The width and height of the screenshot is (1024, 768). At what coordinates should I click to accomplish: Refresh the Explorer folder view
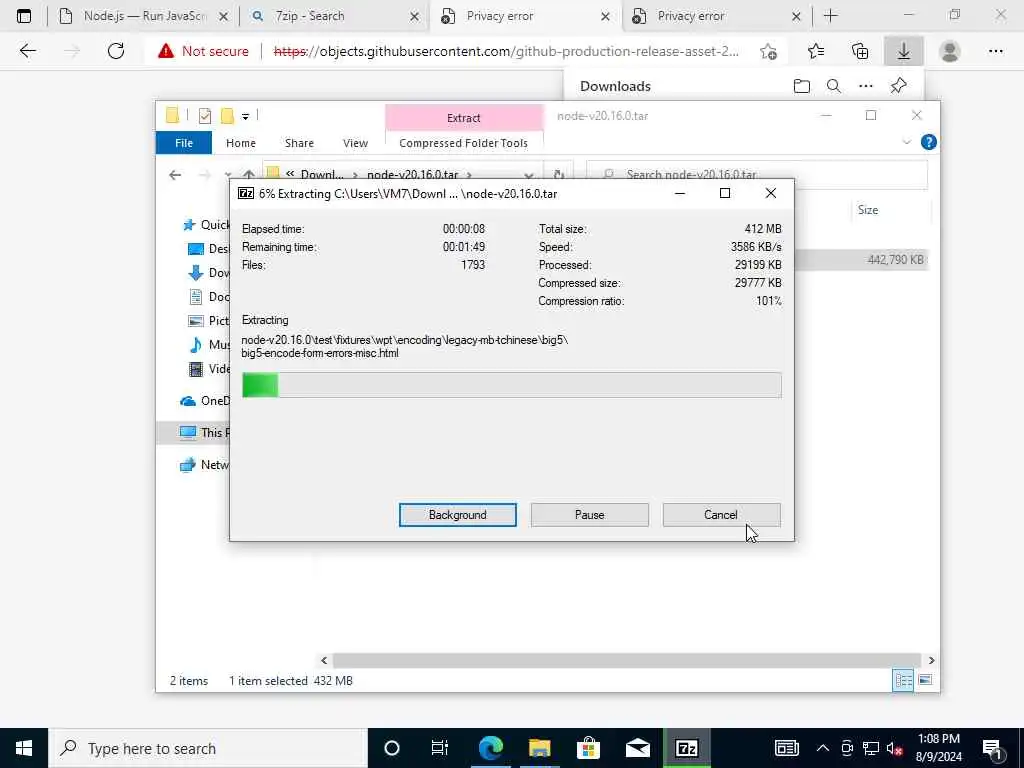pos(559,174)
